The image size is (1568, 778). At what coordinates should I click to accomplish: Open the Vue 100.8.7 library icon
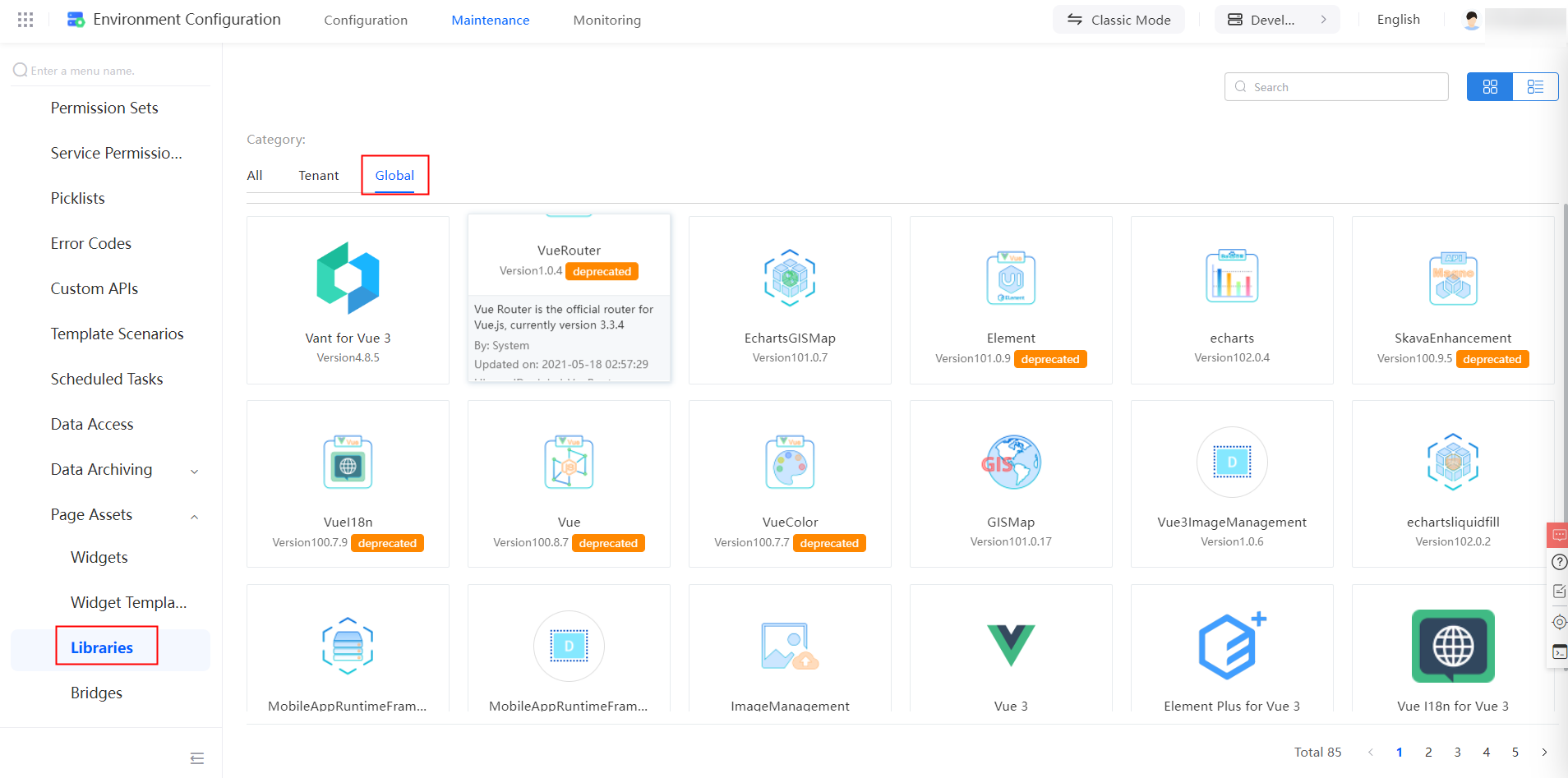pyautogui.click(x=569, y=462)
